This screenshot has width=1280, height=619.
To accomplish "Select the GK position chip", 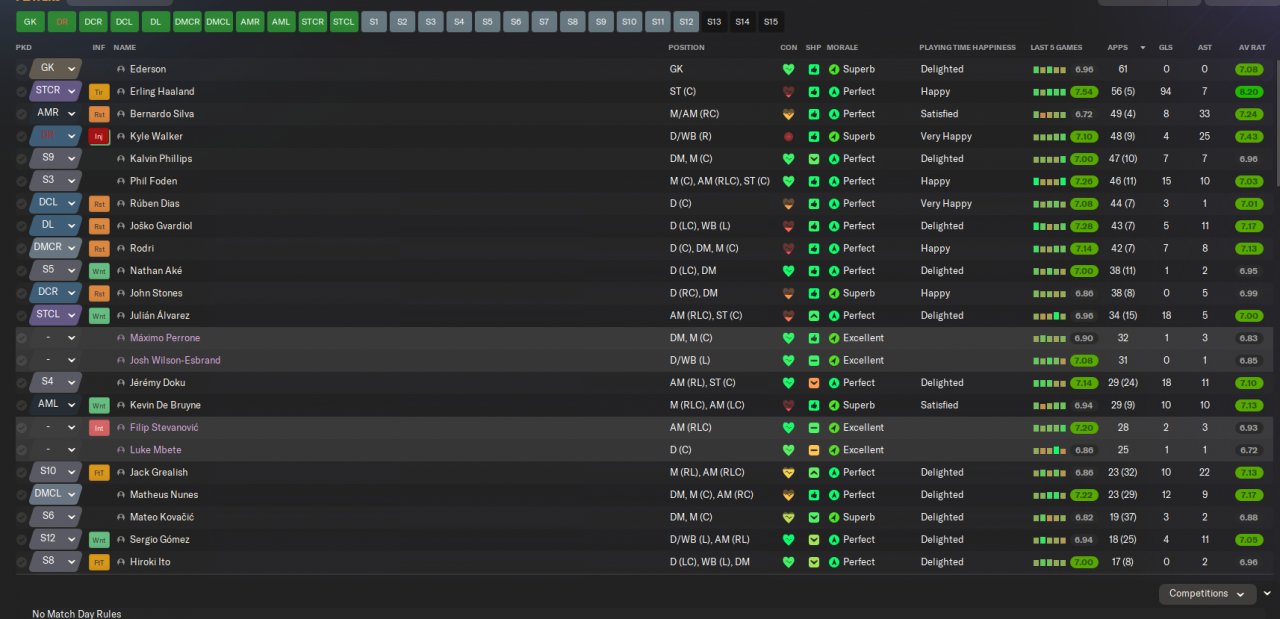I will (x=30, y=21).
